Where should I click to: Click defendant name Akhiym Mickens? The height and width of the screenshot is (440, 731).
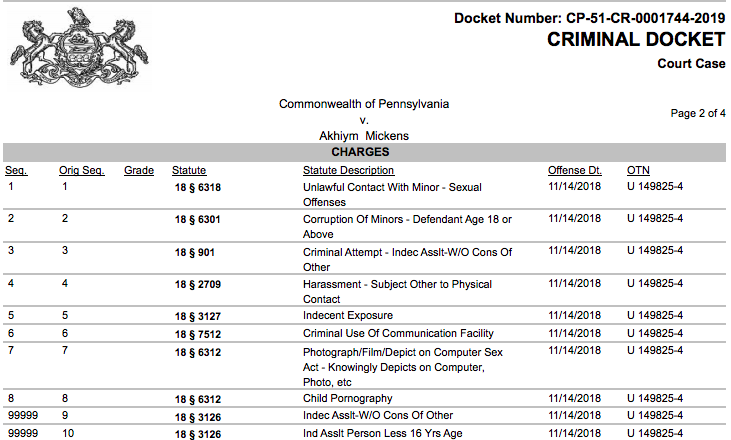coord(364,136)
